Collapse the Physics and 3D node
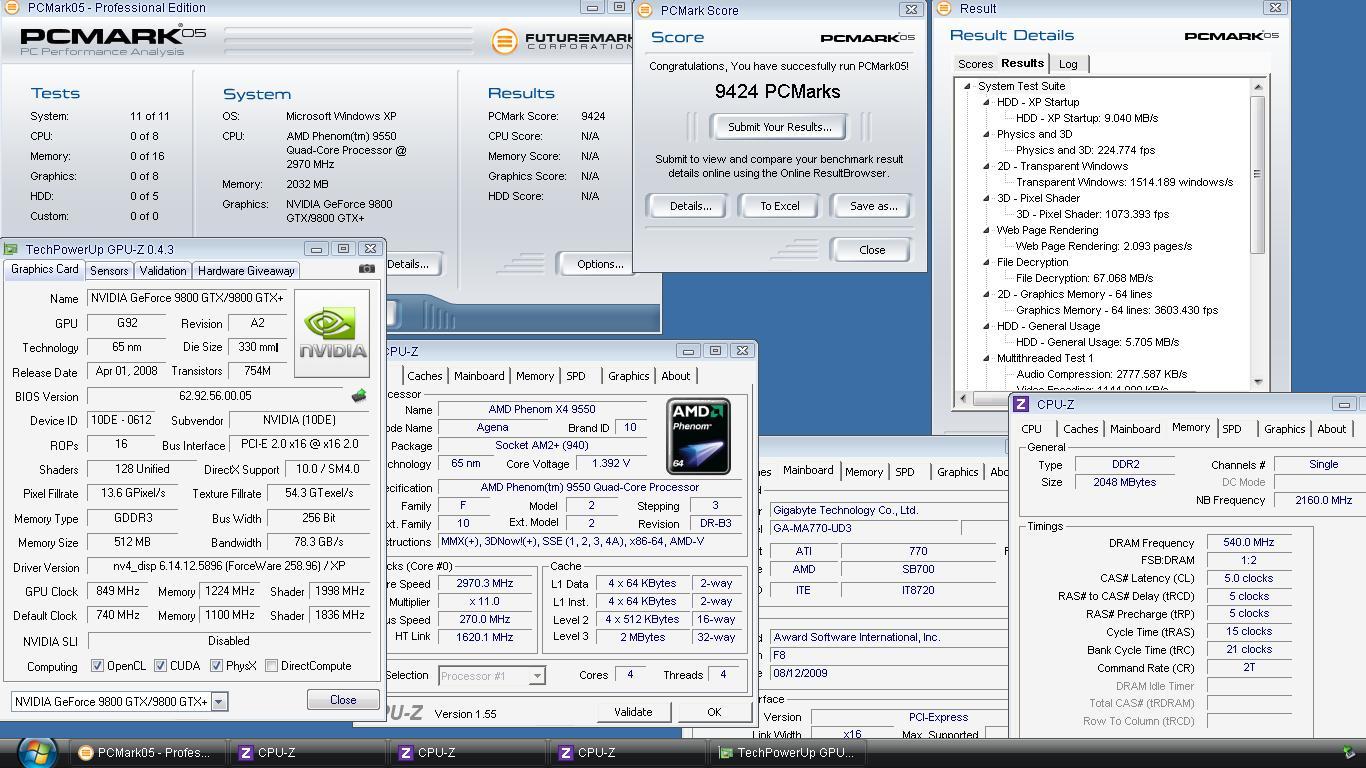 pyautogui.click(x=986, y=134)
